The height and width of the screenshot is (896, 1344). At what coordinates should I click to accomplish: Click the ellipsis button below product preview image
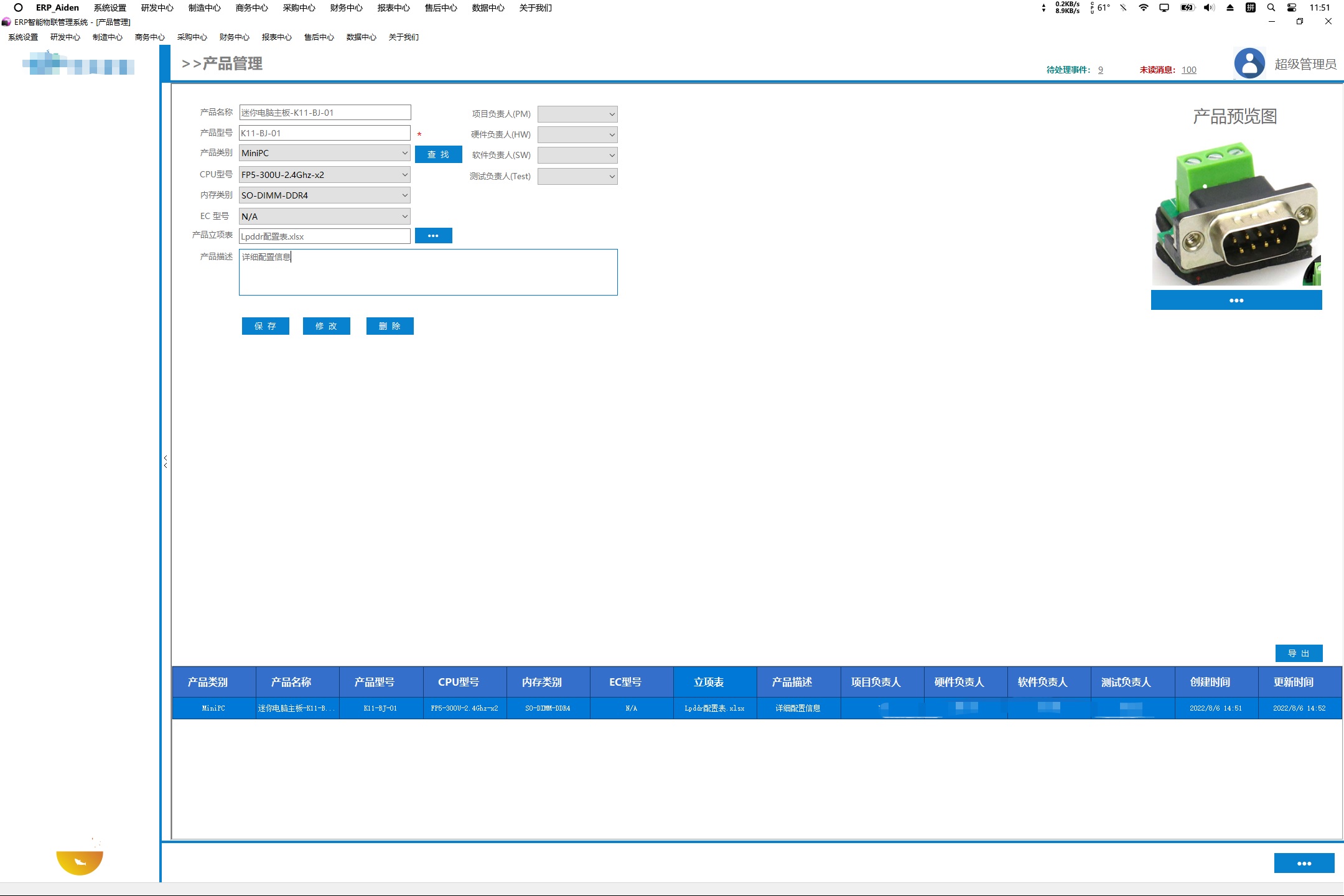point(1236,300)
